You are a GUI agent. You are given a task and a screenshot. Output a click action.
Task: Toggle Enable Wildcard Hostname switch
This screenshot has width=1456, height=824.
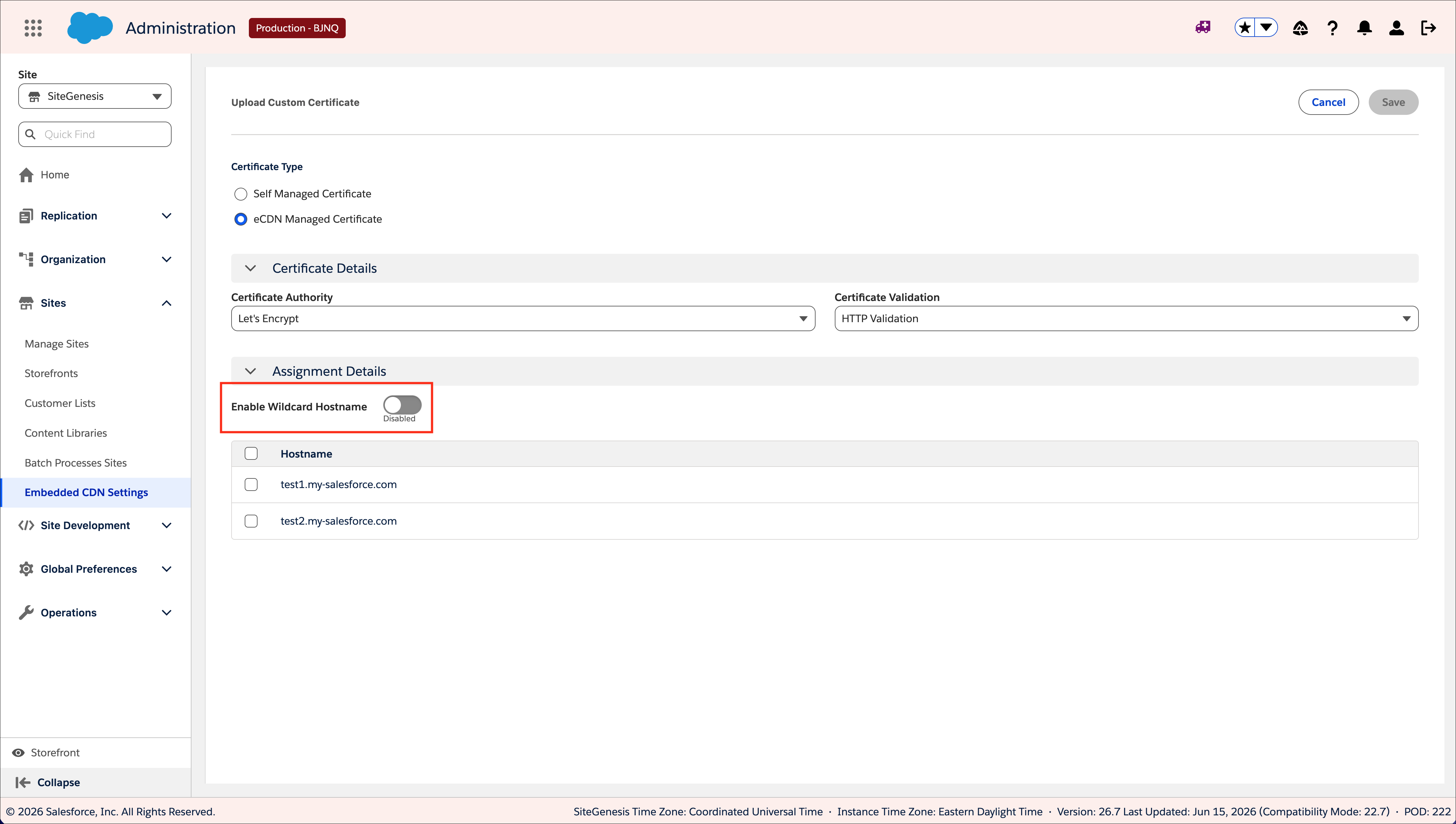[x=402, y=405]
